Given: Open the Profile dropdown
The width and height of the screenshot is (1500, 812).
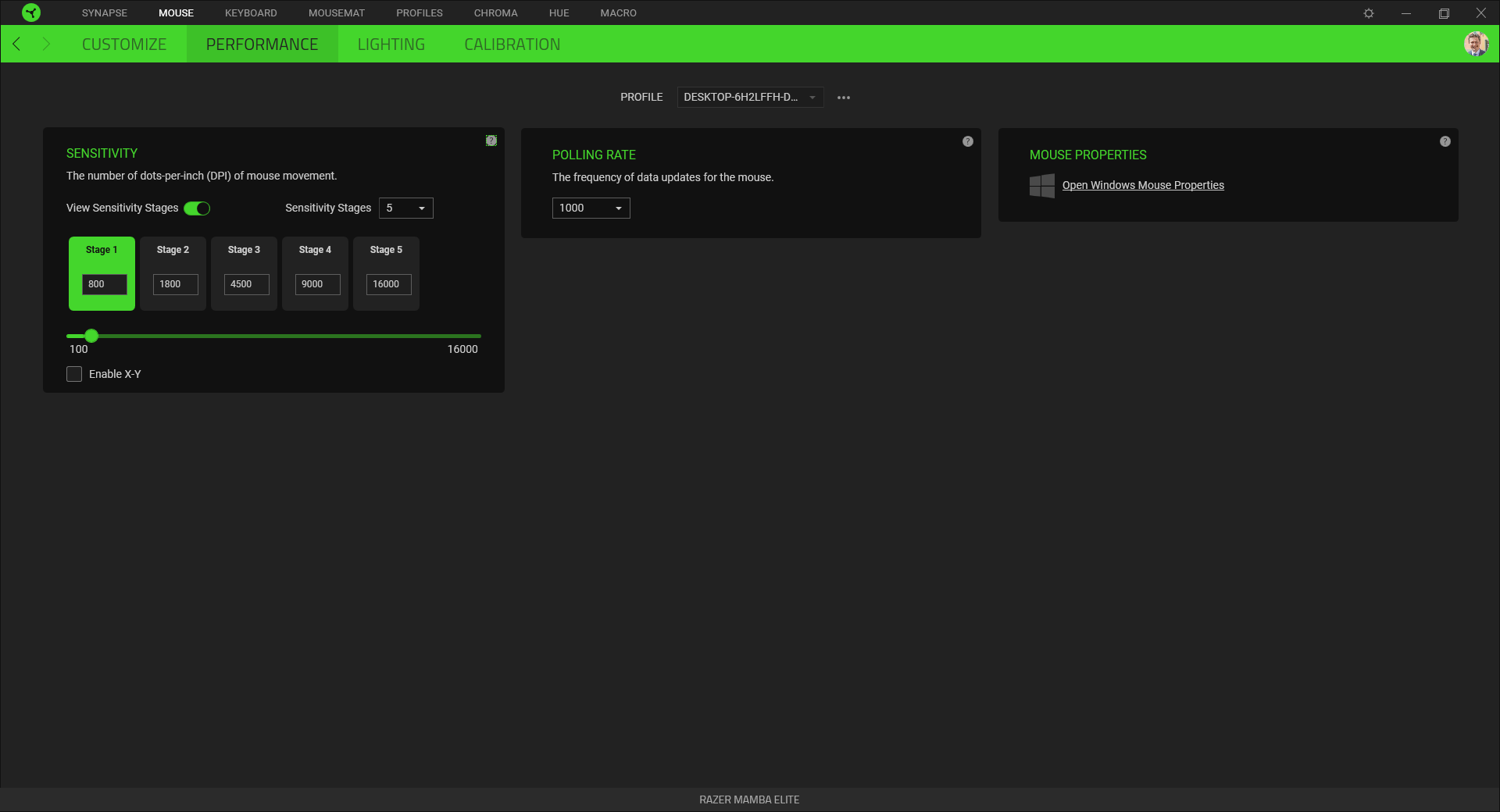Looking at the screenshot, I should click(x=750, y=98).
